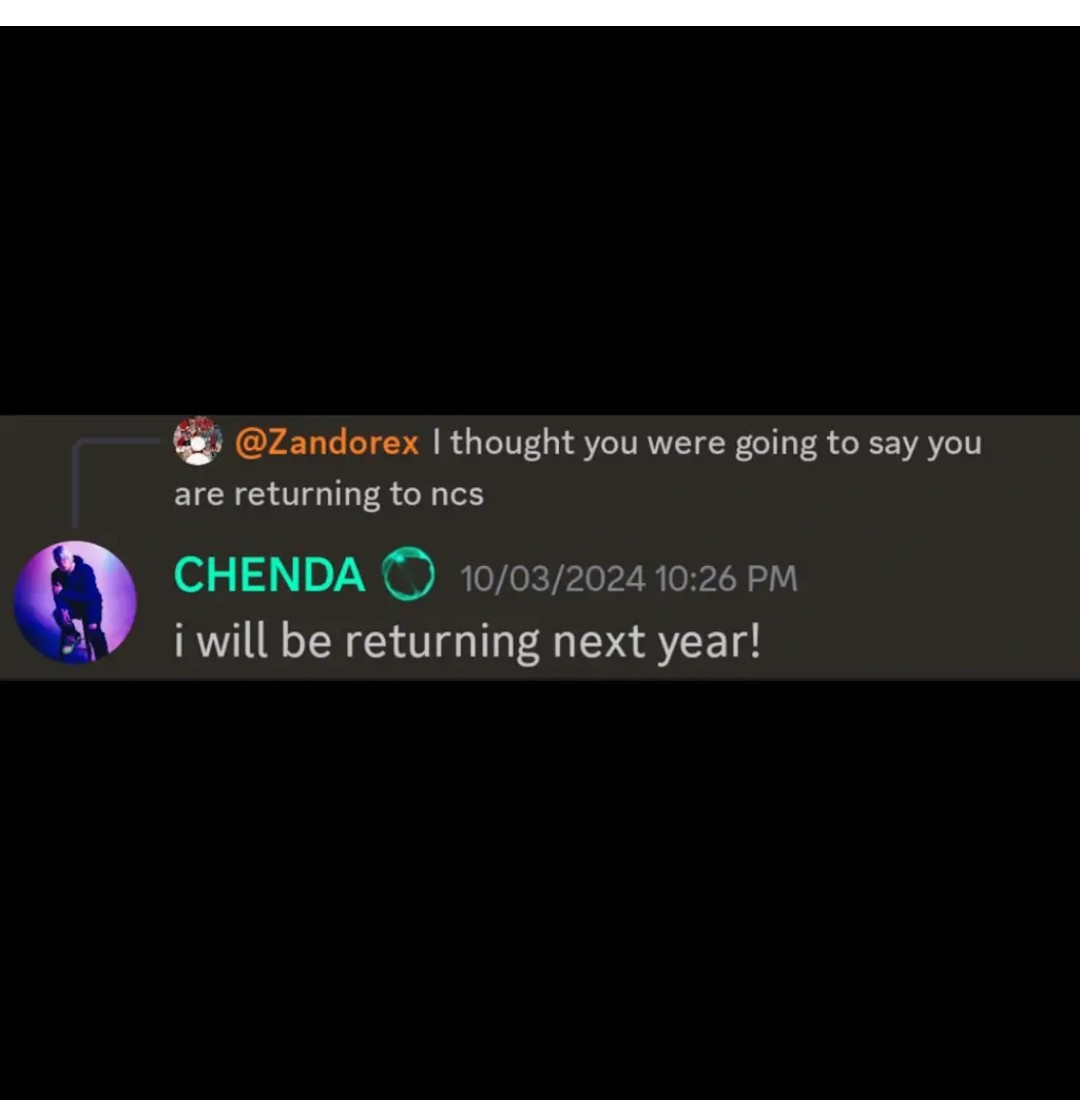Viewport: 1080px width, 1100px height.
Task: Click the 'are returning to ncs' reply line
Action: (x=328, y=494)
